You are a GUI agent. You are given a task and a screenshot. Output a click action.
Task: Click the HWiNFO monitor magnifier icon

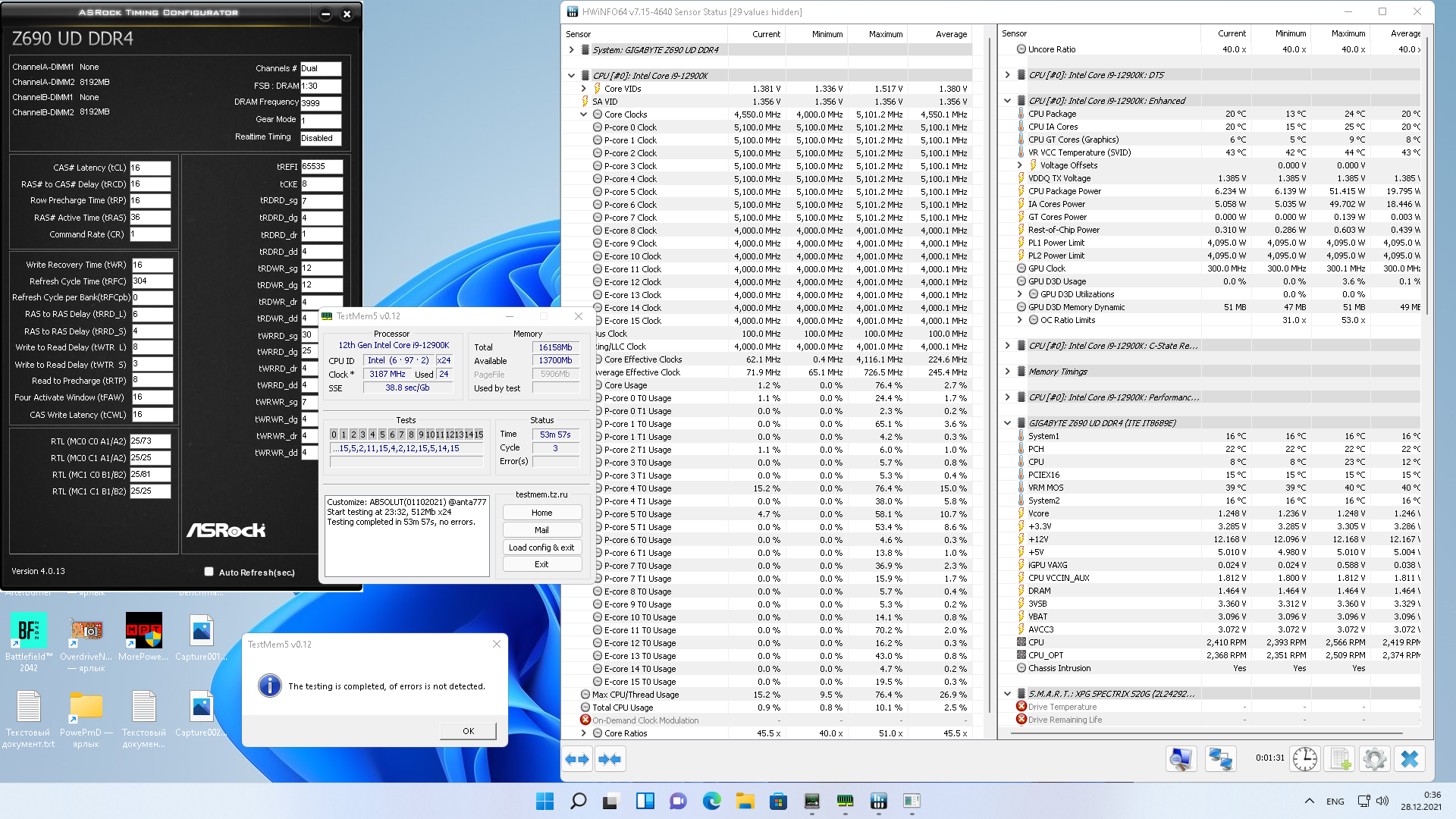click(x=1181, y=759)
